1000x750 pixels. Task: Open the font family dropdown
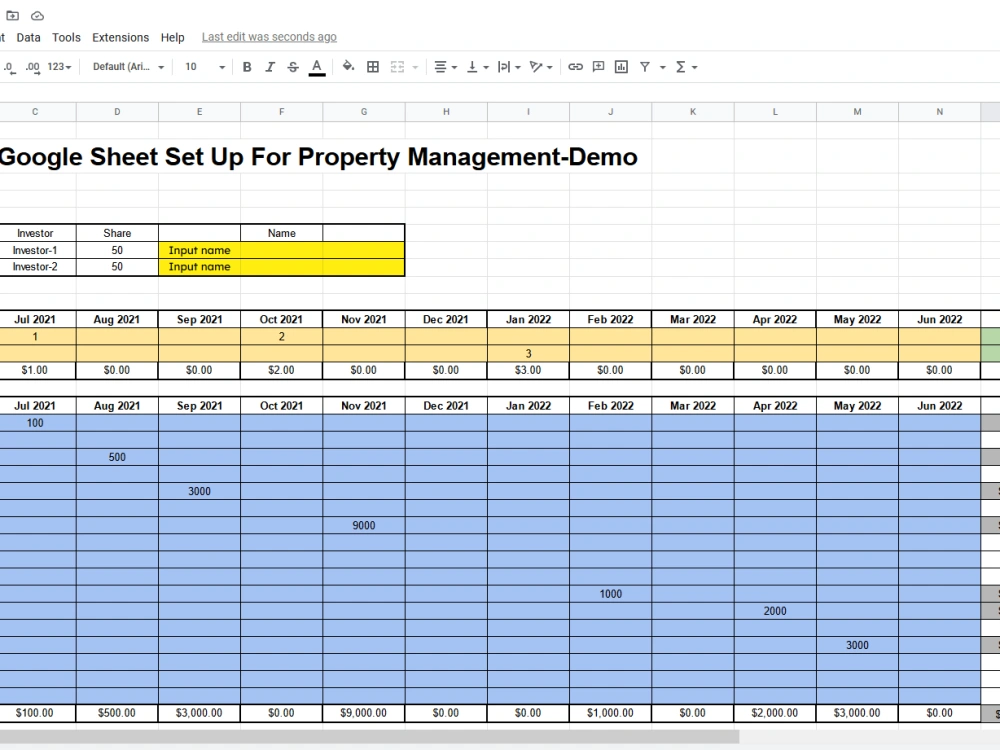[x=128, y=67]
